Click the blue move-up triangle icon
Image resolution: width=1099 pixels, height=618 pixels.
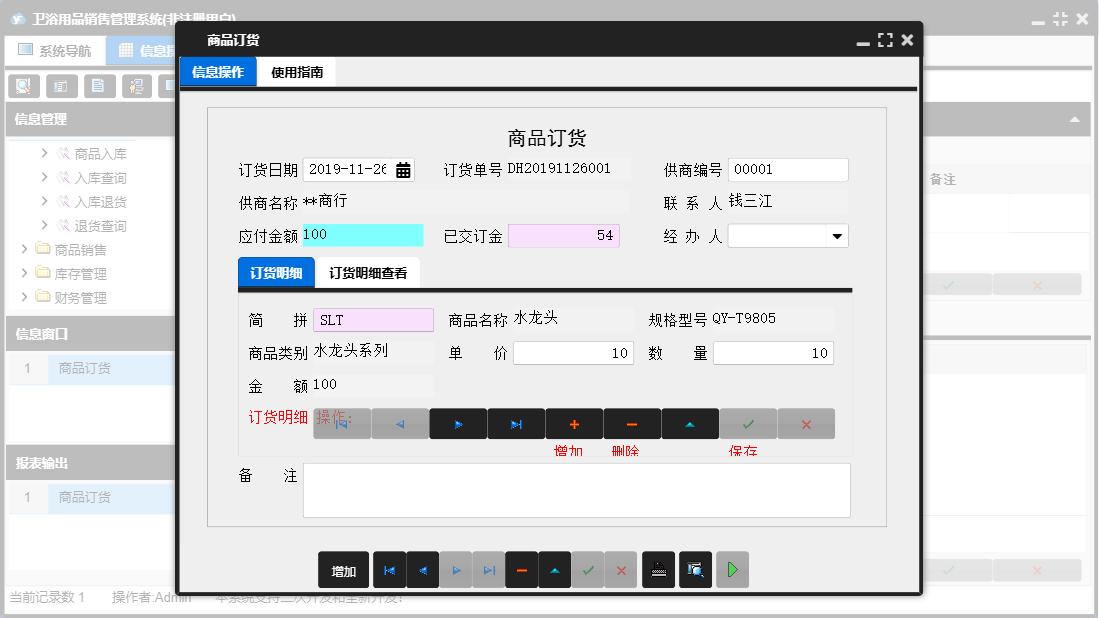(x=689, y=423)
